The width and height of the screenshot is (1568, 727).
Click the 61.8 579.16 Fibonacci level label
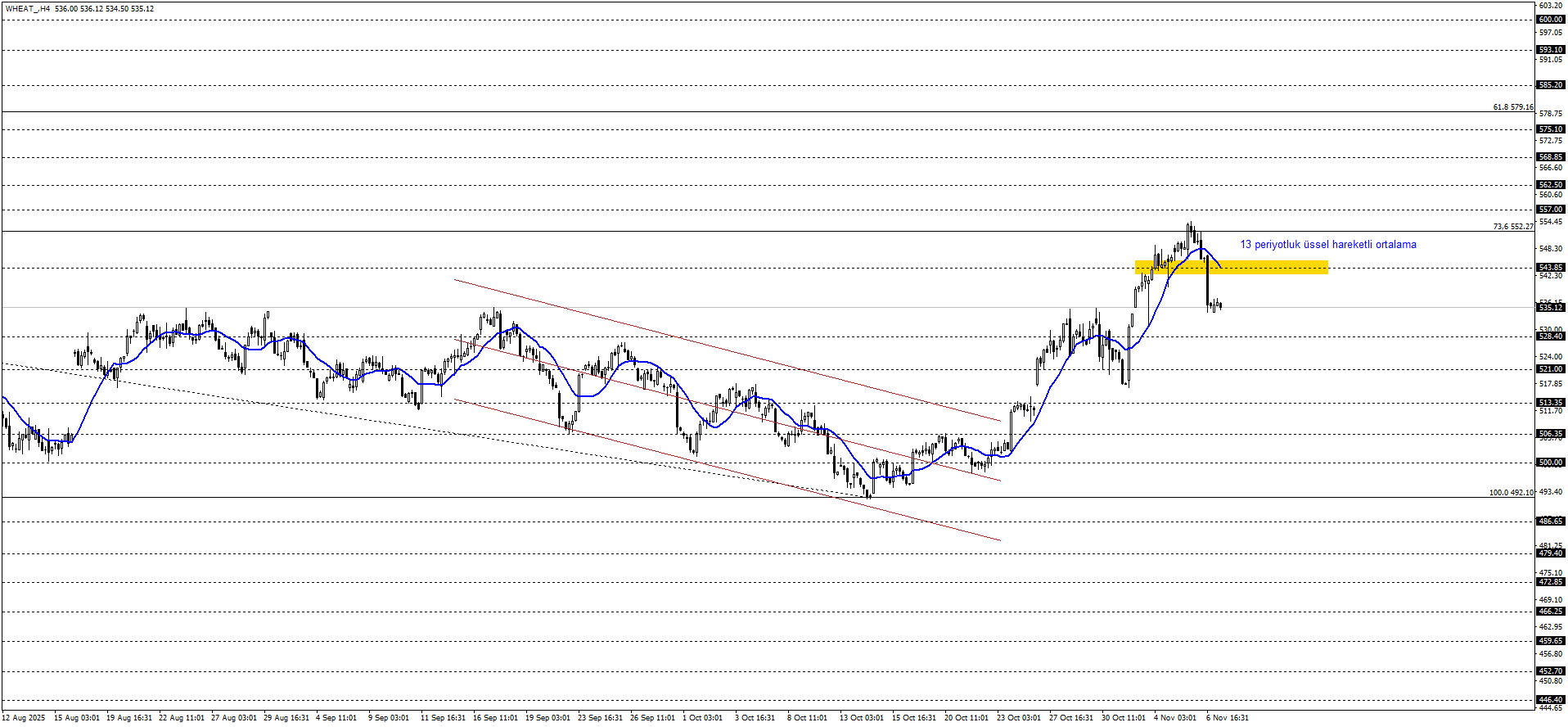click(x=1512, y=107)
